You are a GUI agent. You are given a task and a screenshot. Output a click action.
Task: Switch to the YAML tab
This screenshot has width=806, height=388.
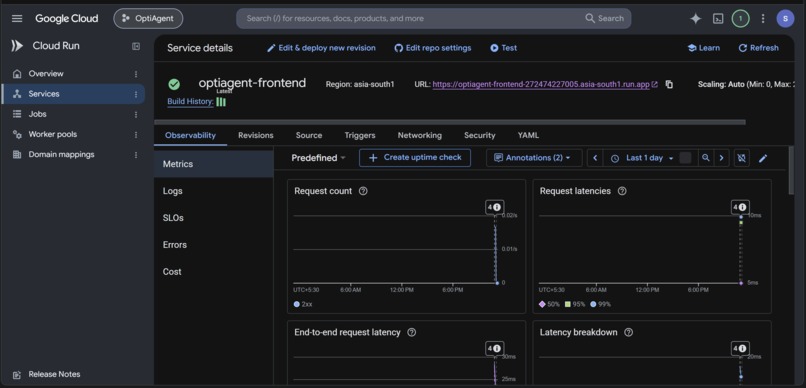[528, 135]
